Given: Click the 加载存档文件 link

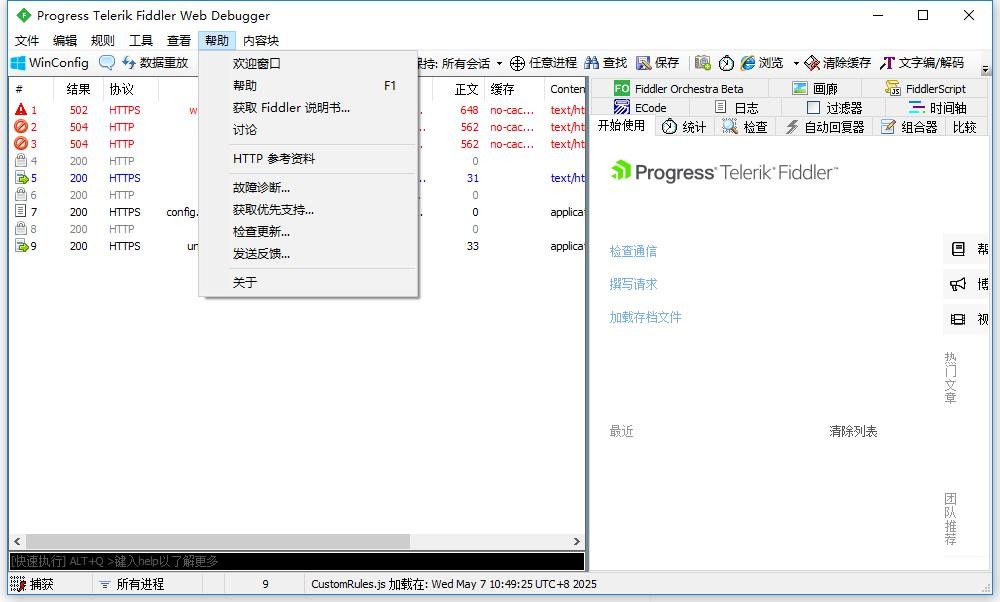Looking at the screenshot, I should coord(645,318).
